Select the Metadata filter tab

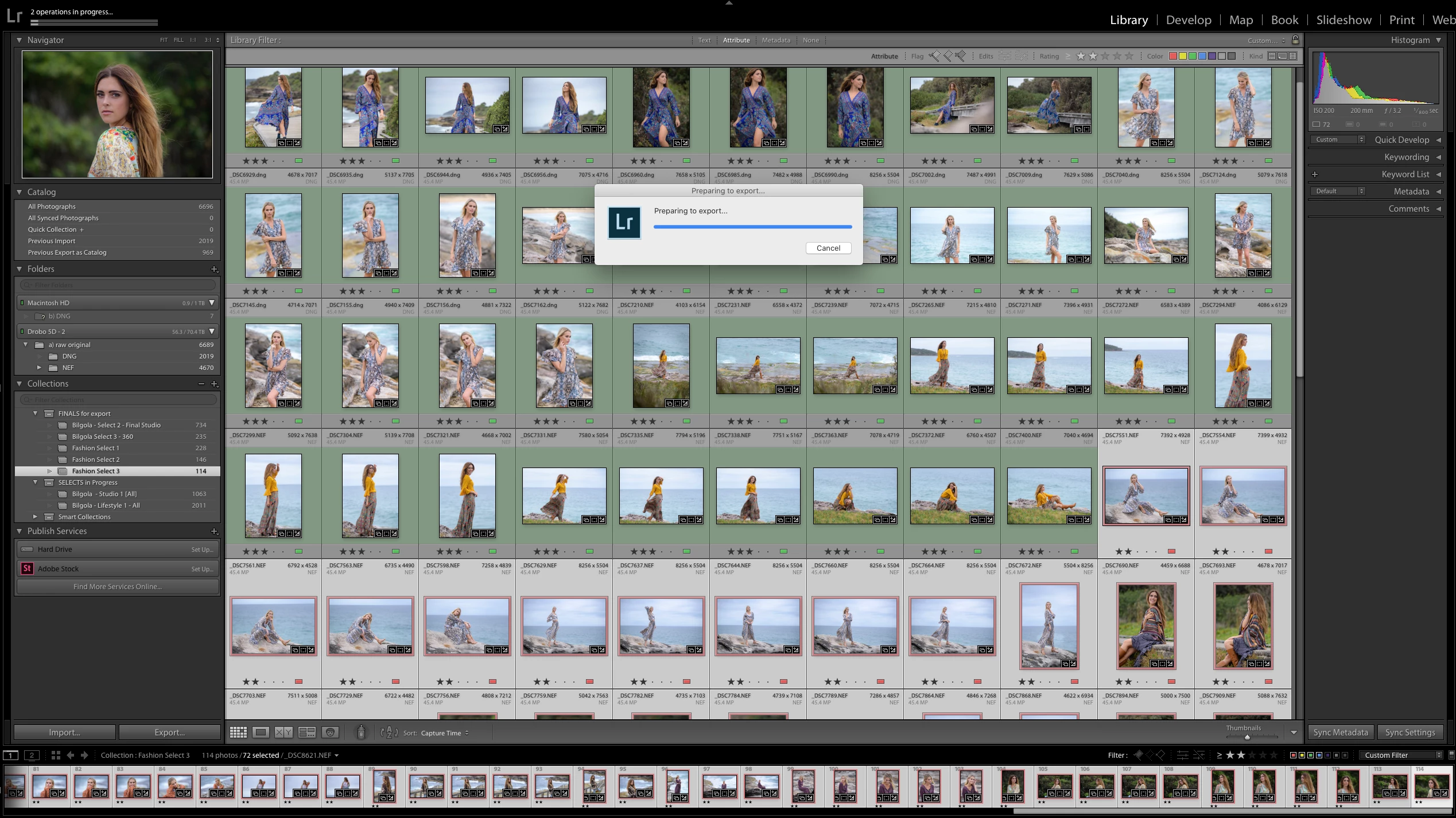[776, 40]
